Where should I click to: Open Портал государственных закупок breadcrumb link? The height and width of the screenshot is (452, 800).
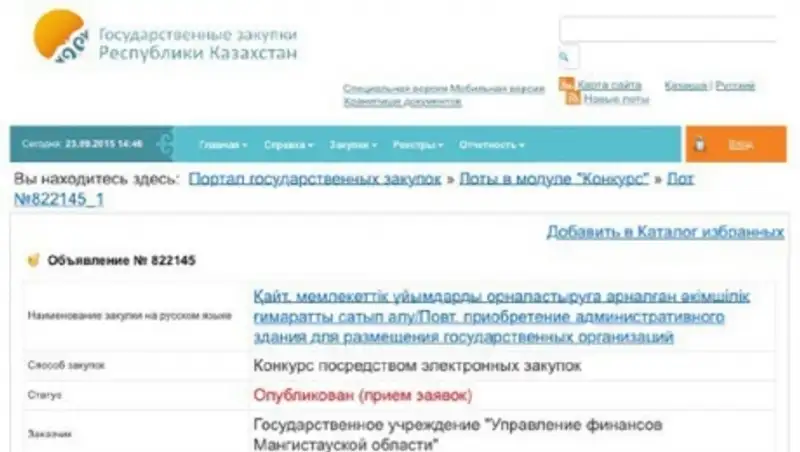coord(314,179)
